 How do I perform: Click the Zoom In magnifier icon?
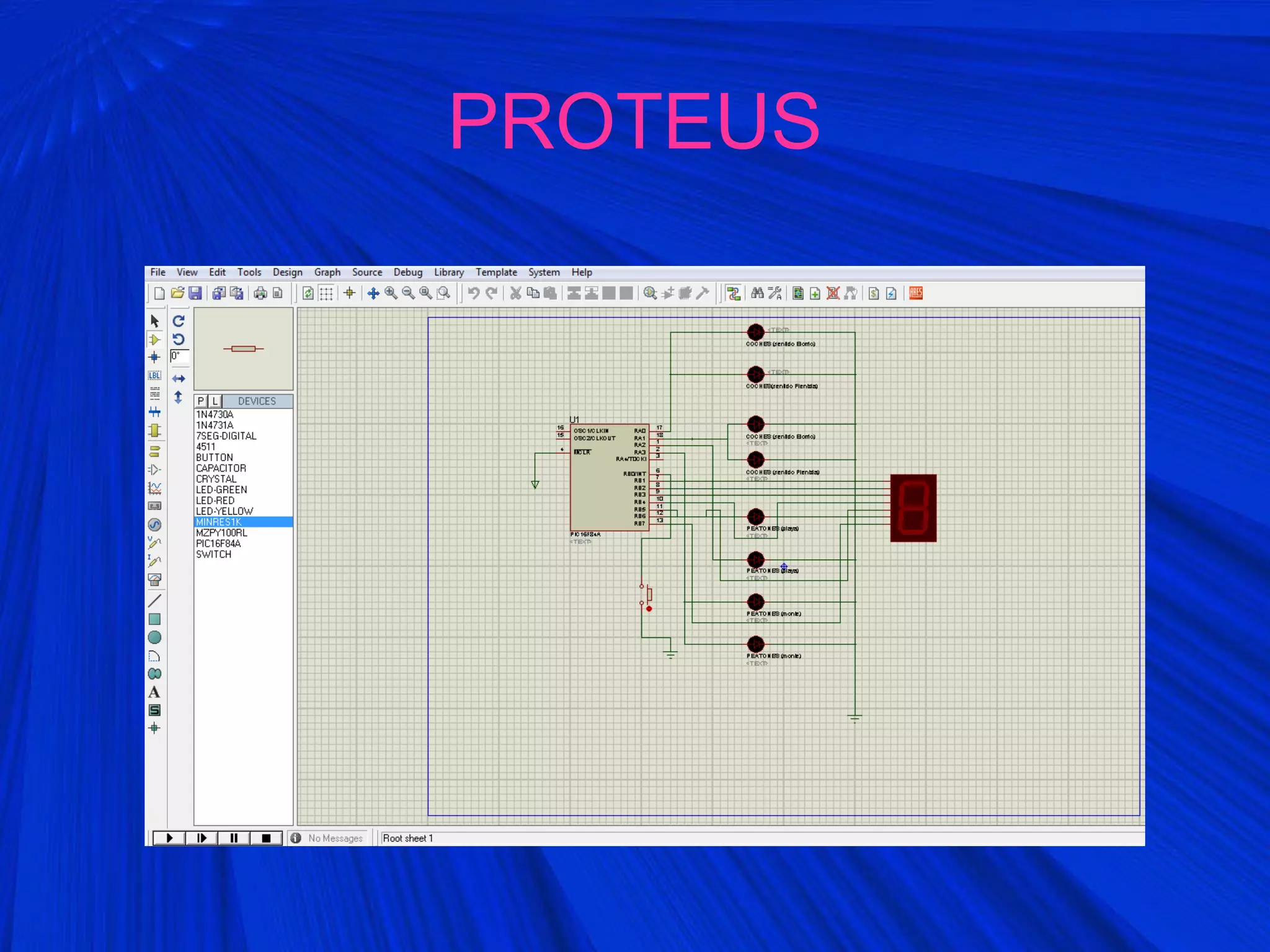click(x=391, y=293)
